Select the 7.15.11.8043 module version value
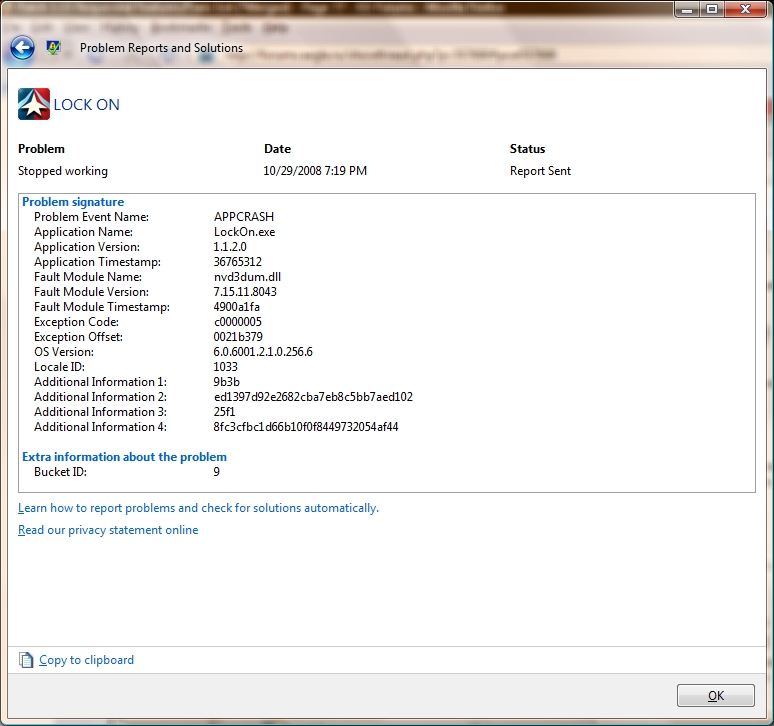Image resolution: width=774 pixels, height=726 pixels. point(245,292)
